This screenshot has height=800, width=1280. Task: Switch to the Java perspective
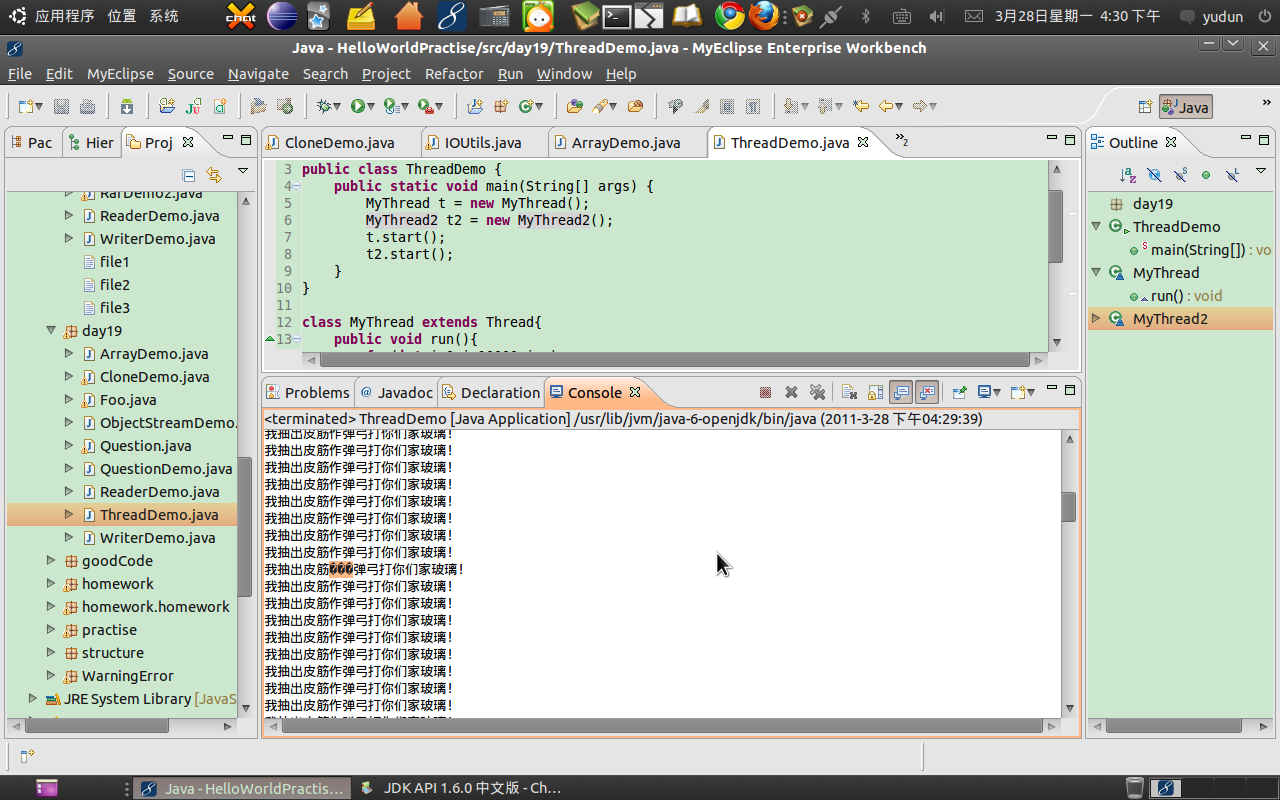tap(1186, 107)
